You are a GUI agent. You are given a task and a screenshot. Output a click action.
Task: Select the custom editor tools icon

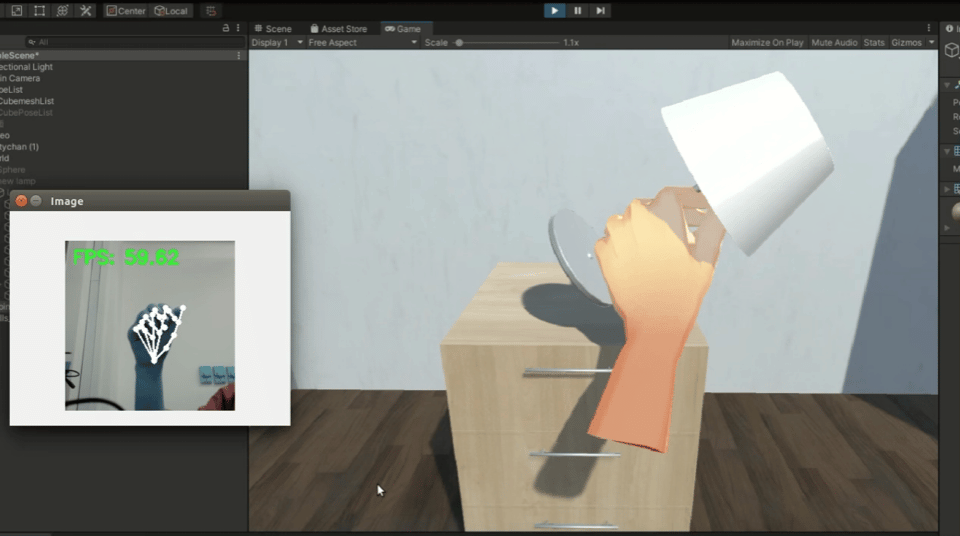coord(86,10)
